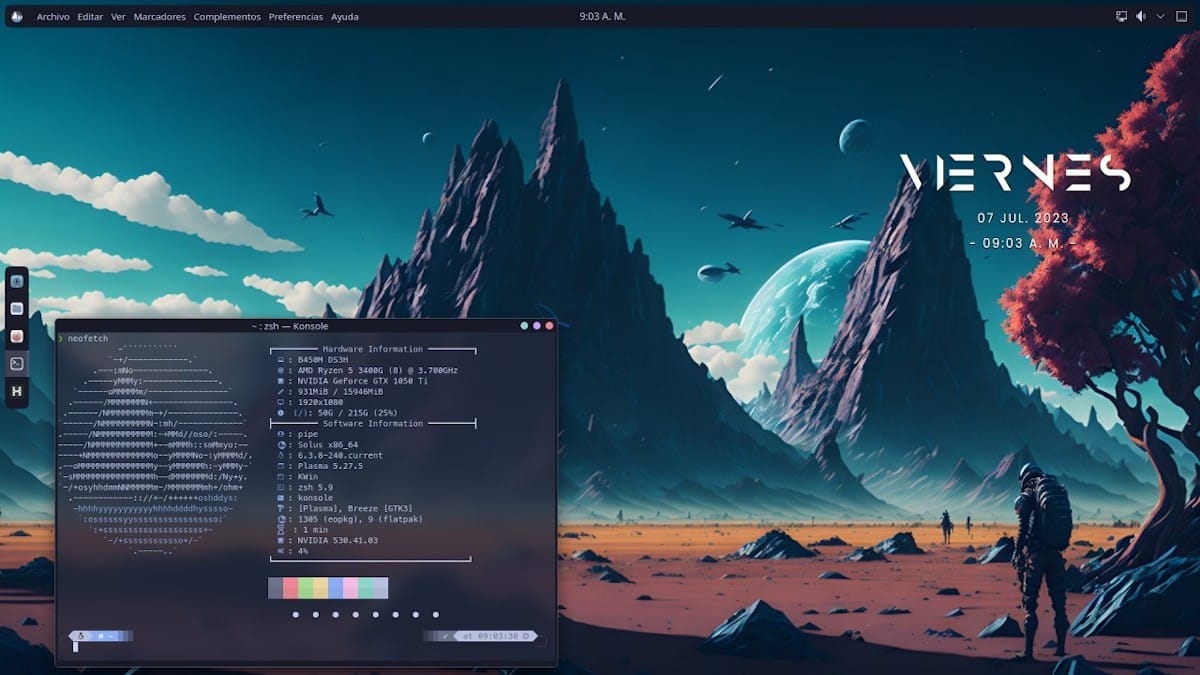The image size is (1200, 675).
Task: Click the yellow color block in neofetch palette
Action: tap(320, 587)
